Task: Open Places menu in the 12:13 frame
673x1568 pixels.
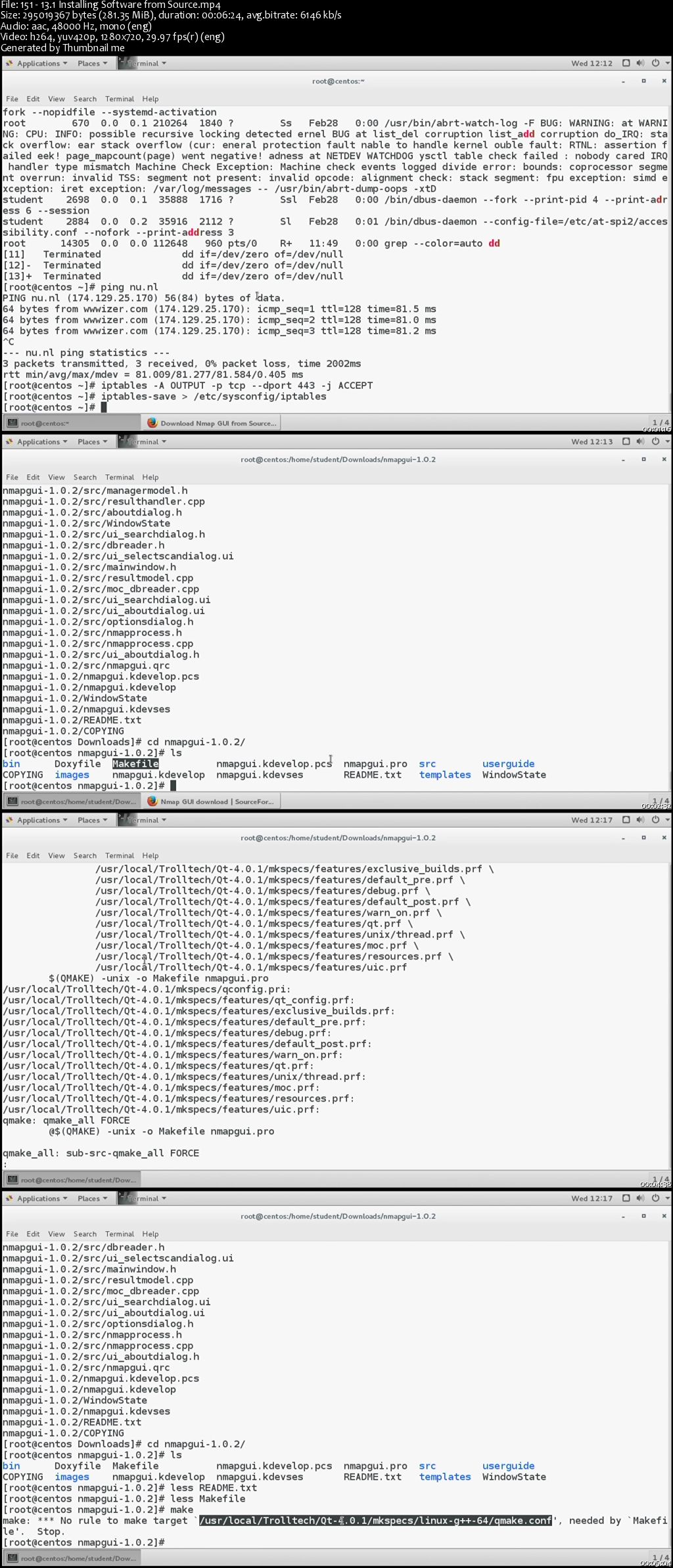Action: 92,442
